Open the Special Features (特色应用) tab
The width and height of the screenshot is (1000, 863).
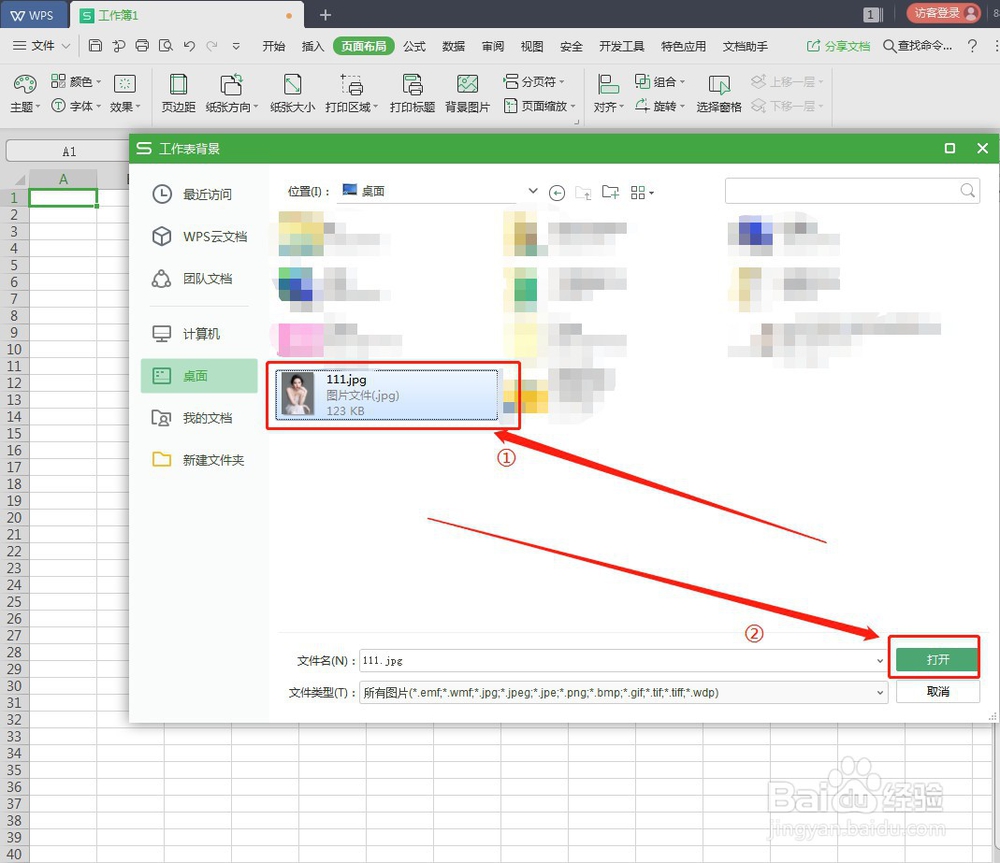683,46
